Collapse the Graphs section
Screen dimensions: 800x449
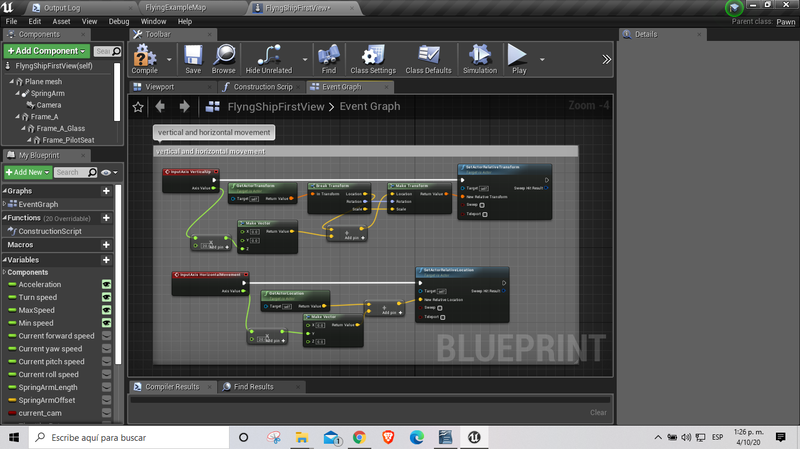[5, 191]
